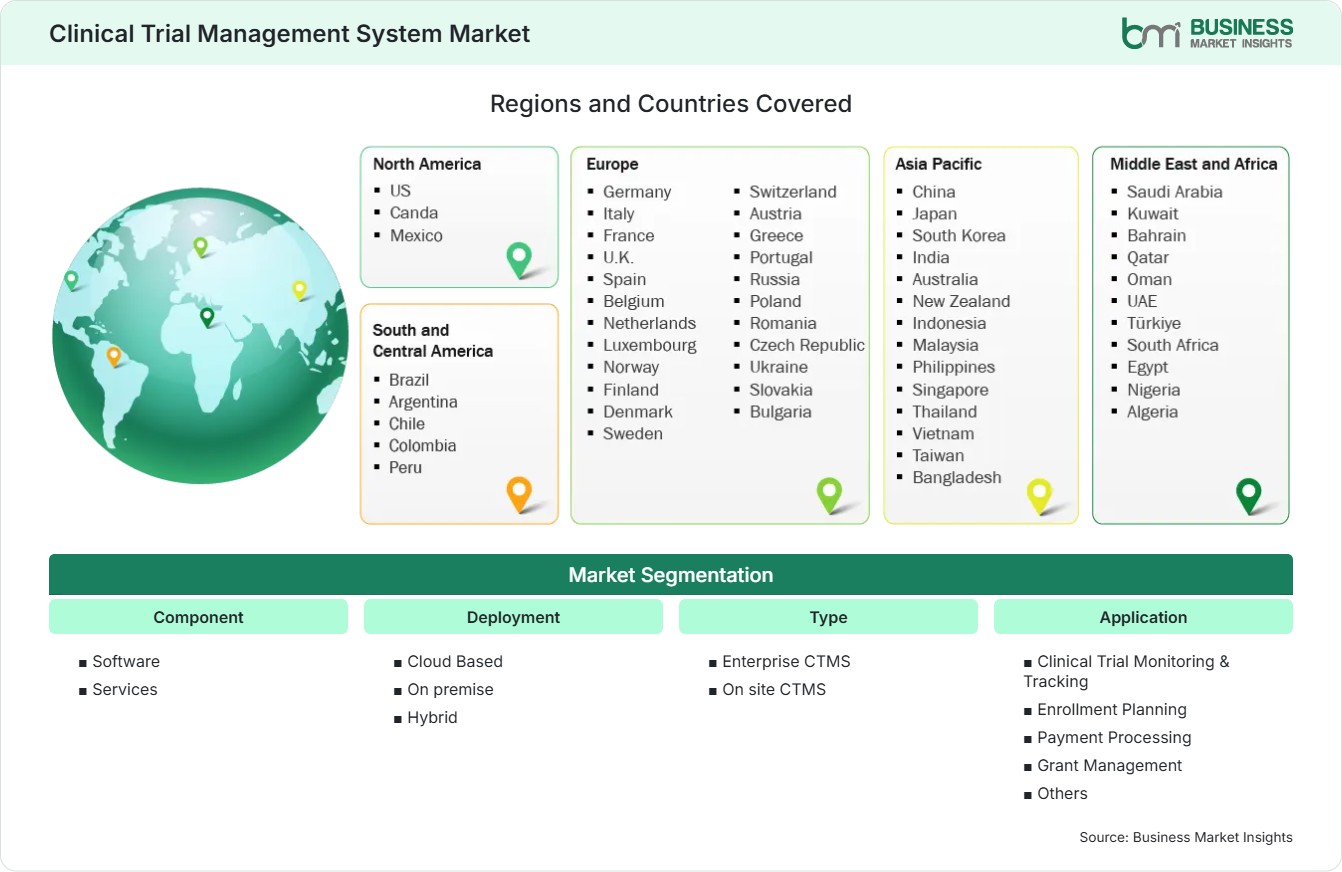Click Türkiye in Middle East list
The image size is (1342, 872).
1154,324
